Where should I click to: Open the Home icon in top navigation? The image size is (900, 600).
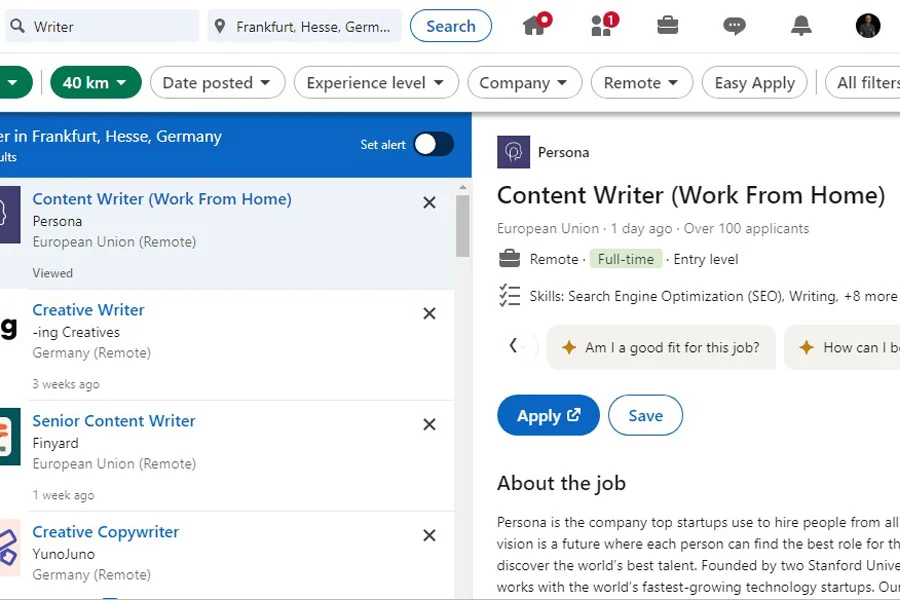point(536,25)
